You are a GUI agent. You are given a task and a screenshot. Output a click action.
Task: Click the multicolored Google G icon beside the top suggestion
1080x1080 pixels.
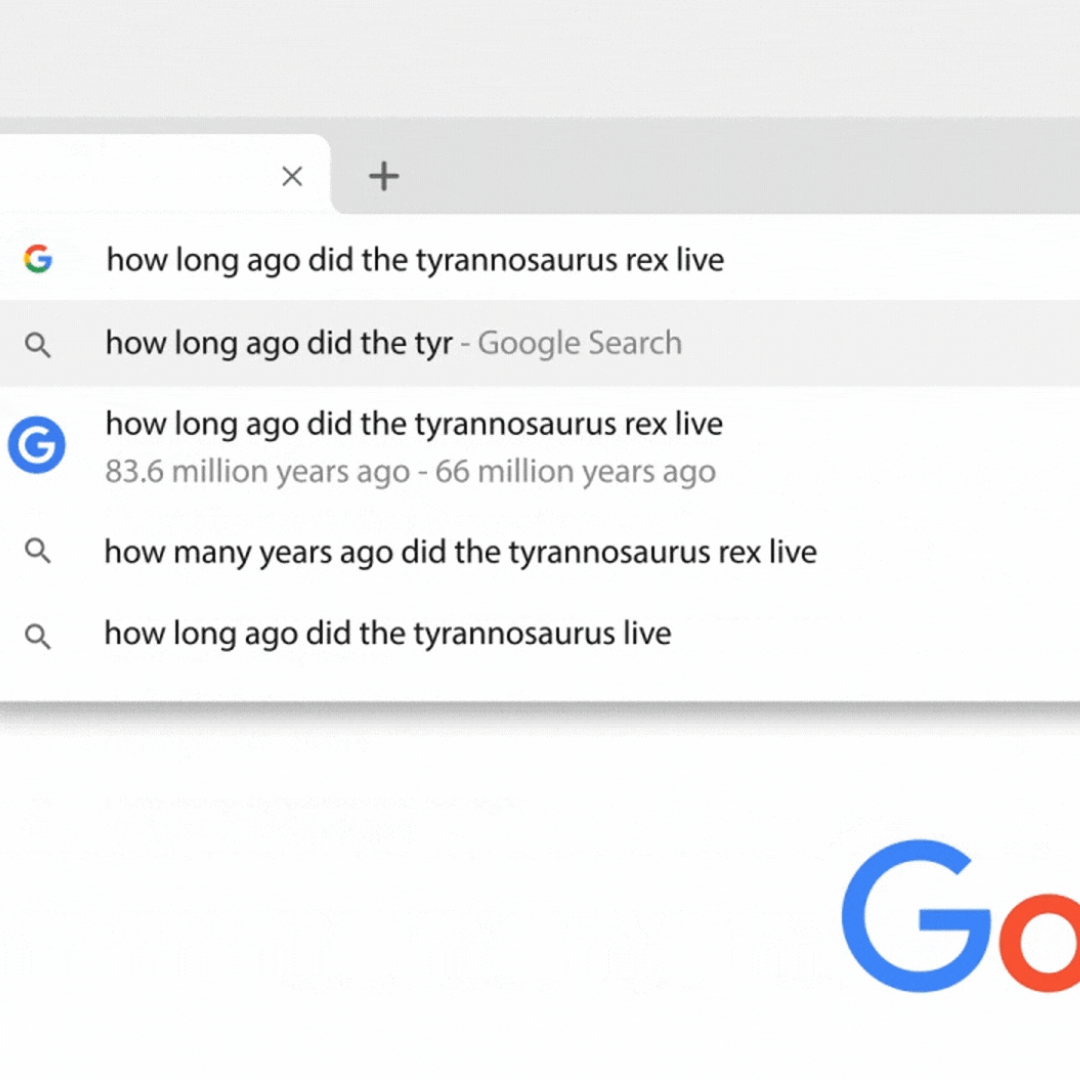coord(37,259)
